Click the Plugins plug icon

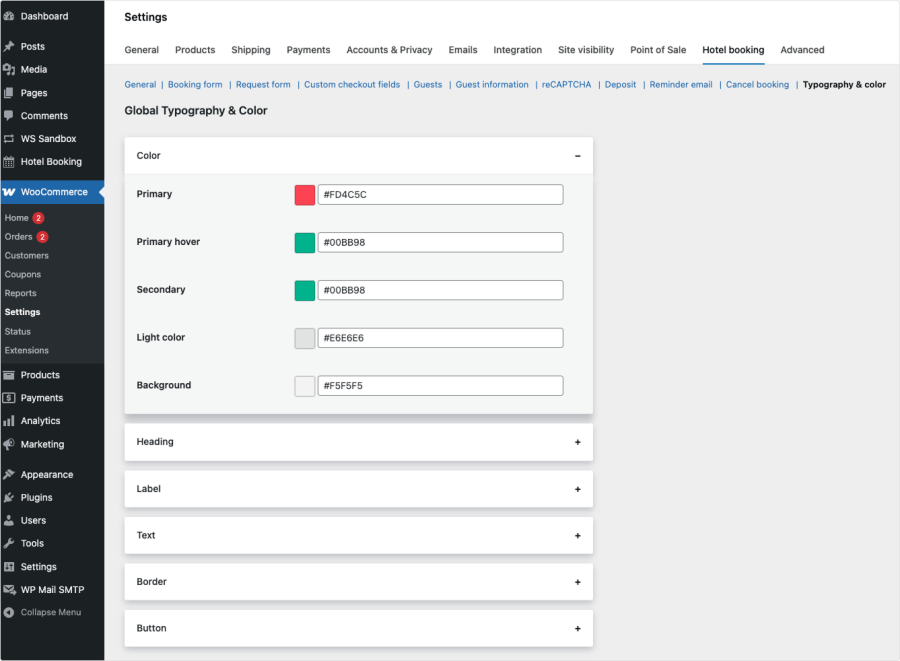[x=9, y=498]
